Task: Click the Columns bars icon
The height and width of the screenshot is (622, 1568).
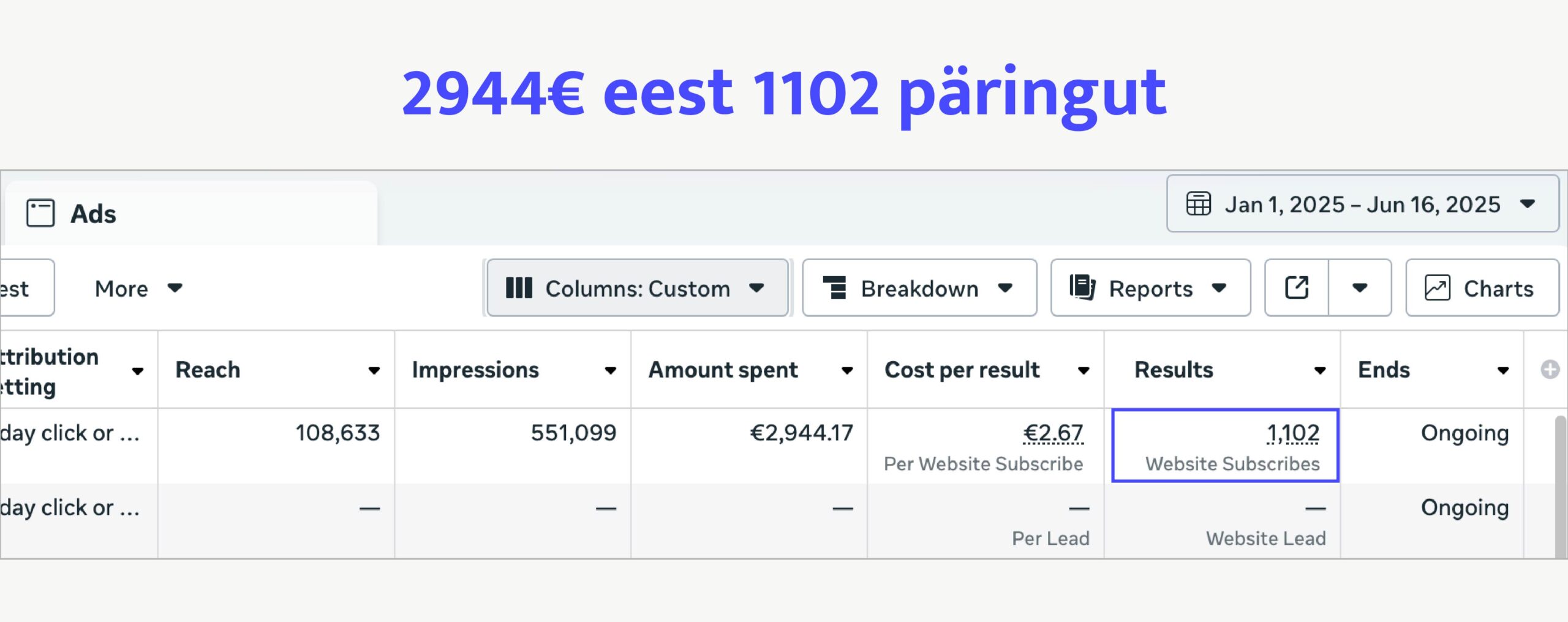Action: click(519, 288)
